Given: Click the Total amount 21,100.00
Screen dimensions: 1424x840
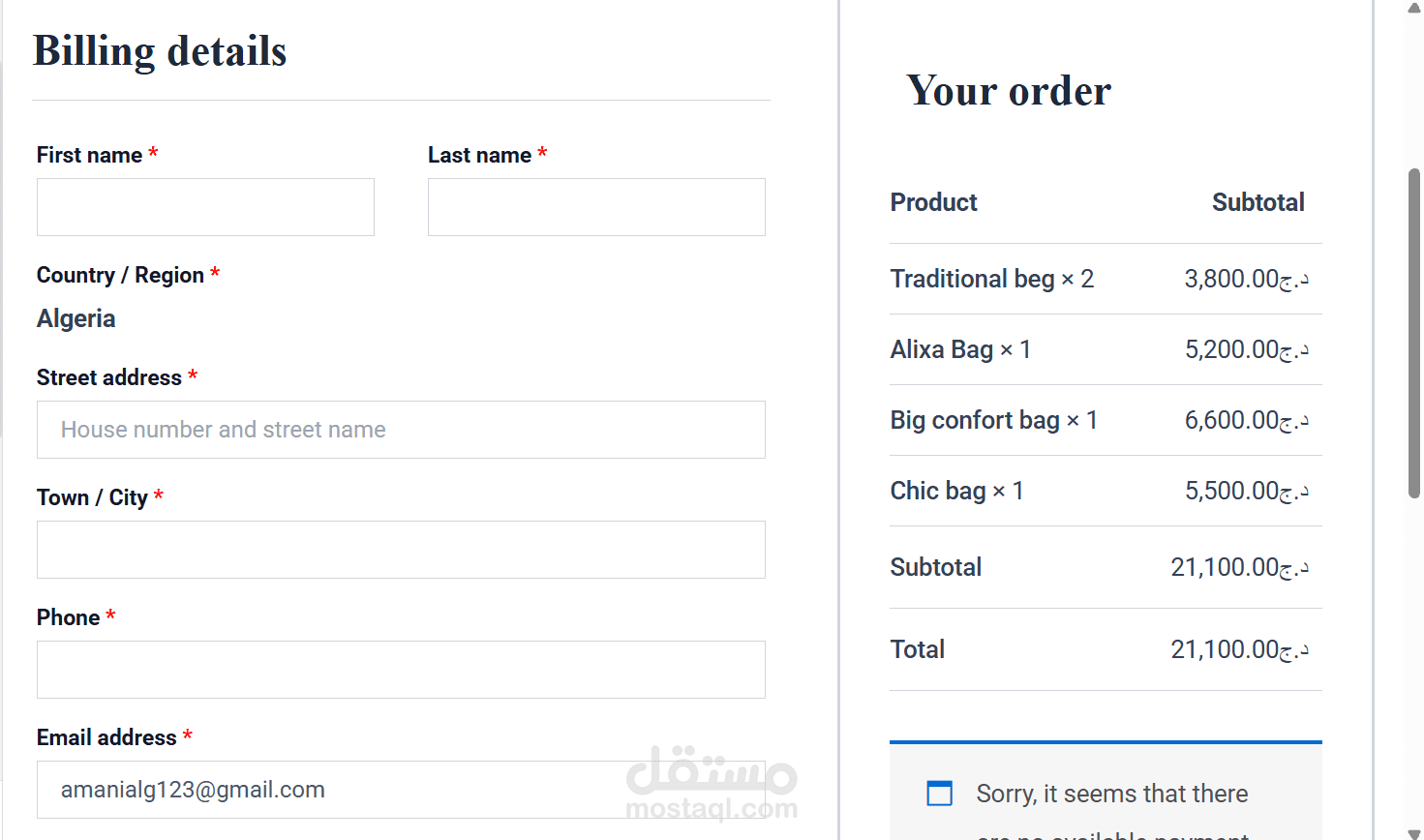Looking at the screenshot, I should pos(1239,649).
